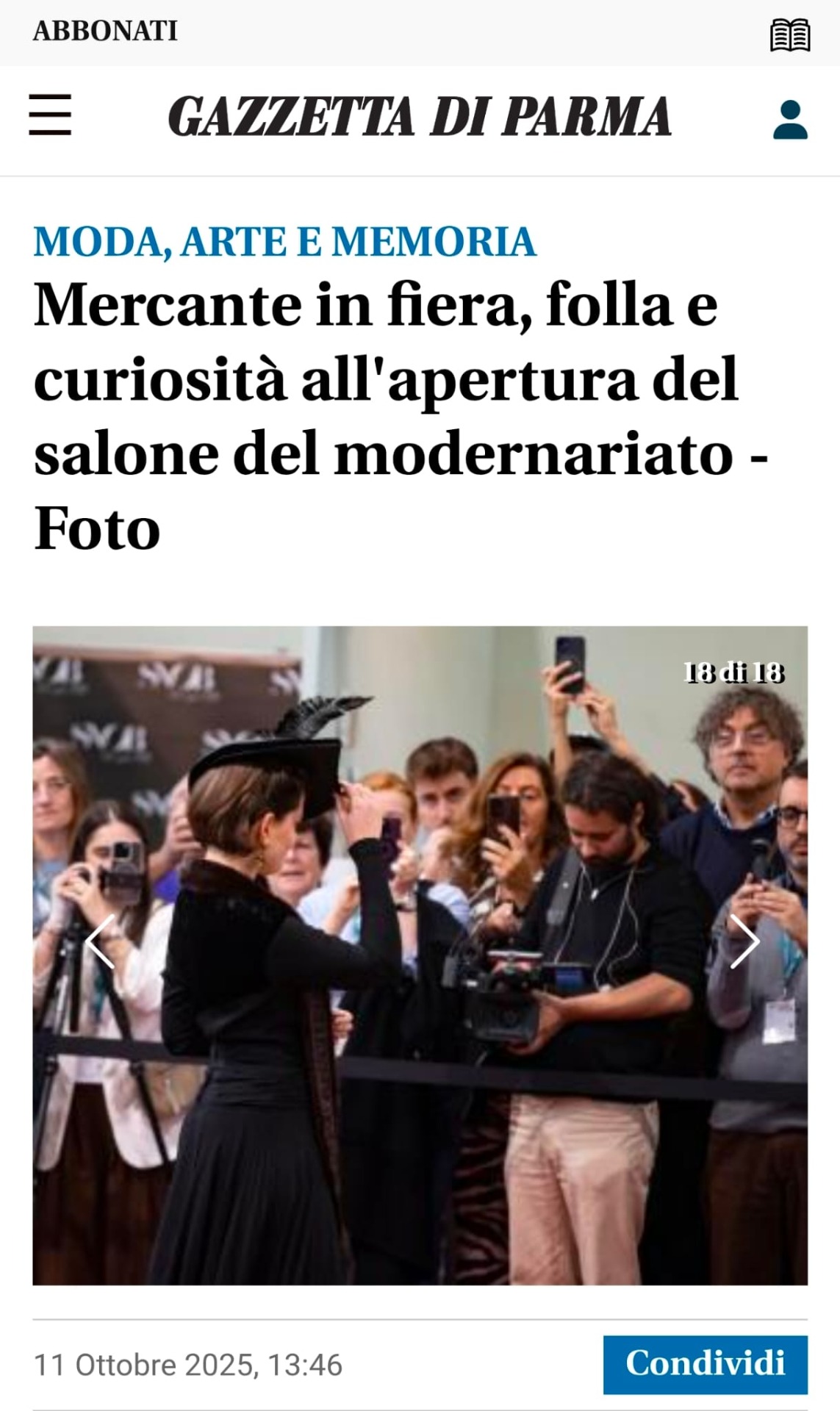Open the user account profile icon

tap(790, 120)
